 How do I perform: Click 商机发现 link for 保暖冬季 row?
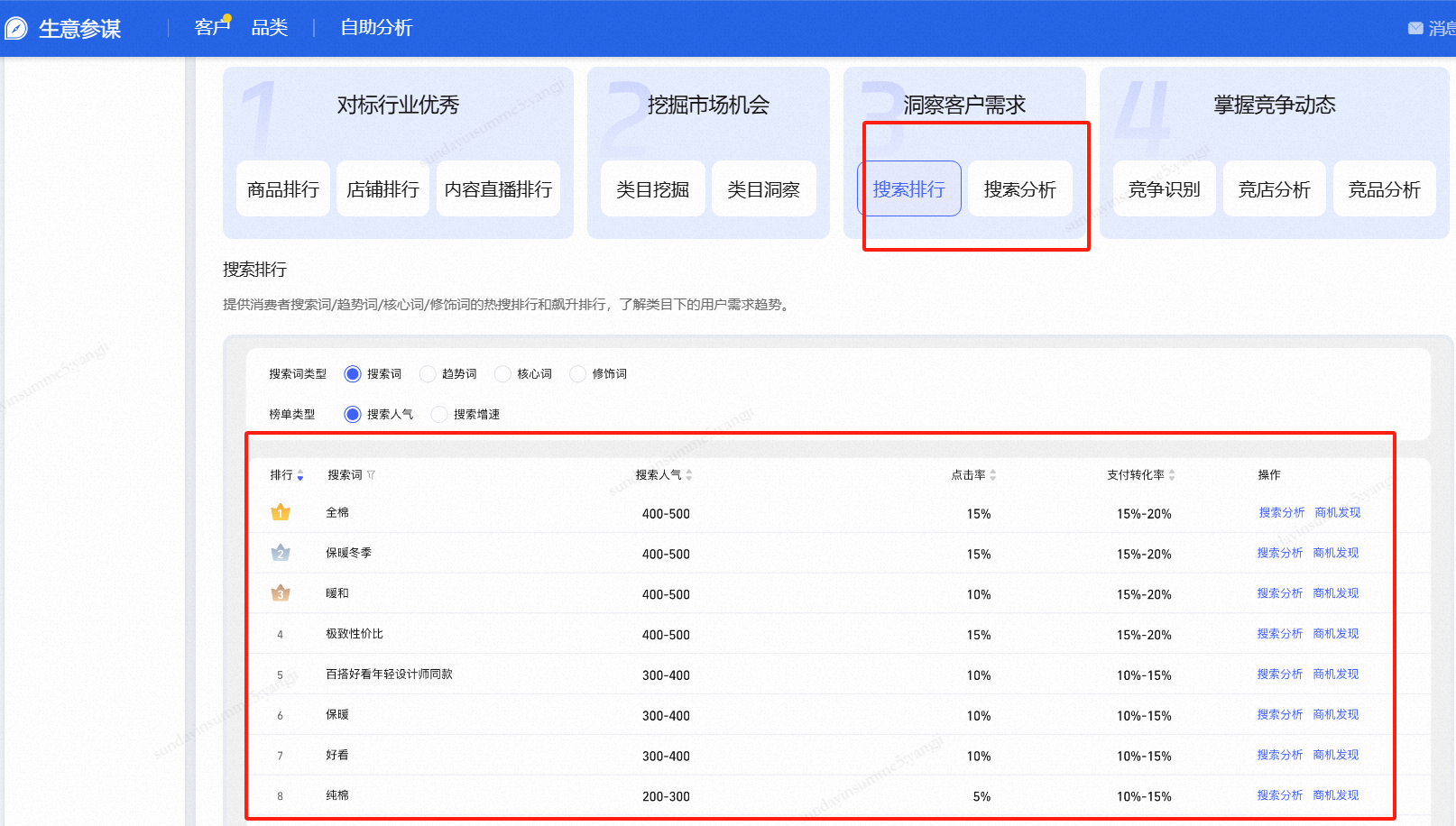1335,553
